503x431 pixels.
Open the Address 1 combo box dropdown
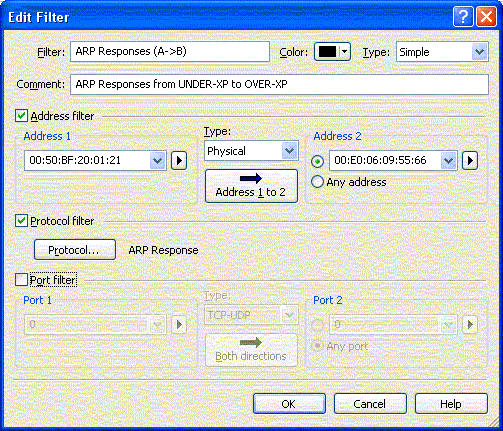[157, 161]
